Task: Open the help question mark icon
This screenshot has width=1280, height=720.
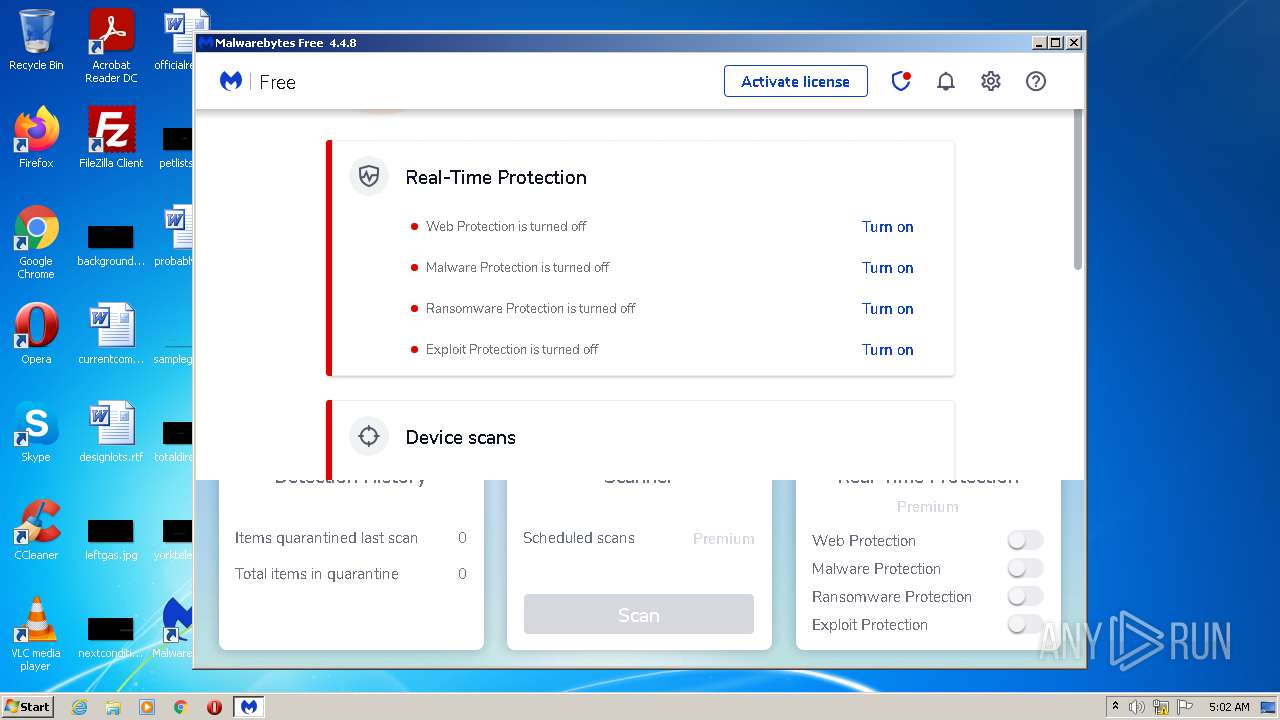Action: [x=1036, y=82]
